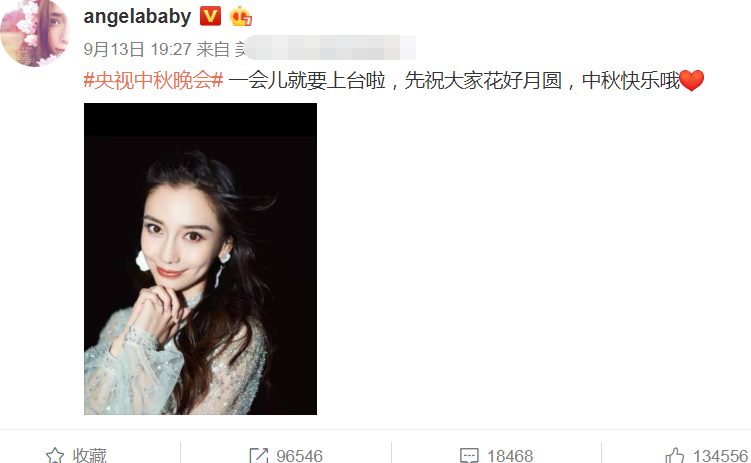Open the angelababy username link
This screenshot has width=751, height=463.
137,17
